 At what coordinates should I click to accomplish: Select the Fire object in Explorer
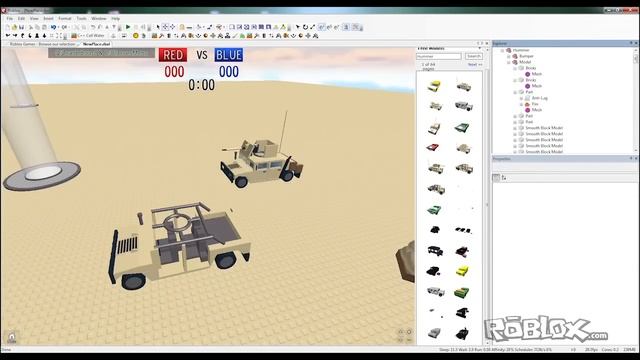click(x=535, y=104)
